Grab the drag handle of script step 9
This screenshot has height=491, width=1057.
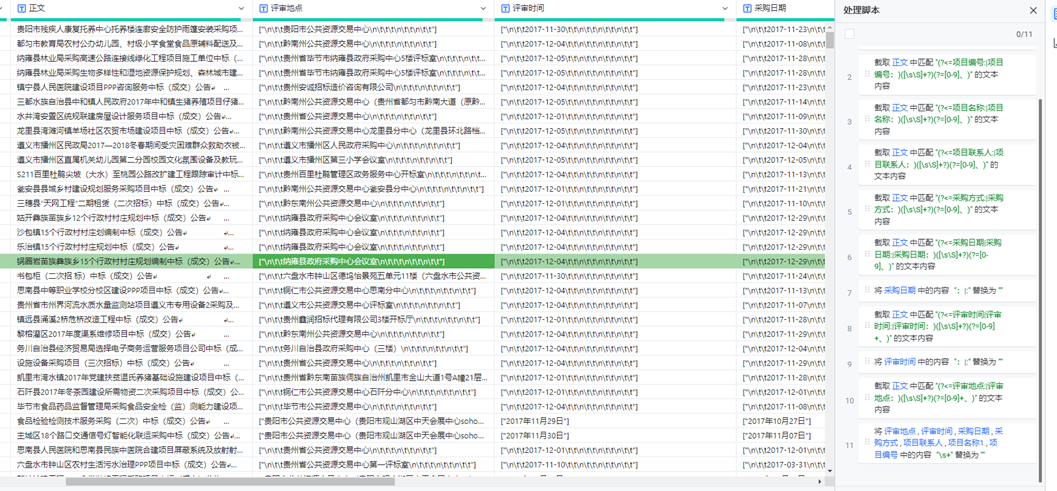(x=867, y=362)
